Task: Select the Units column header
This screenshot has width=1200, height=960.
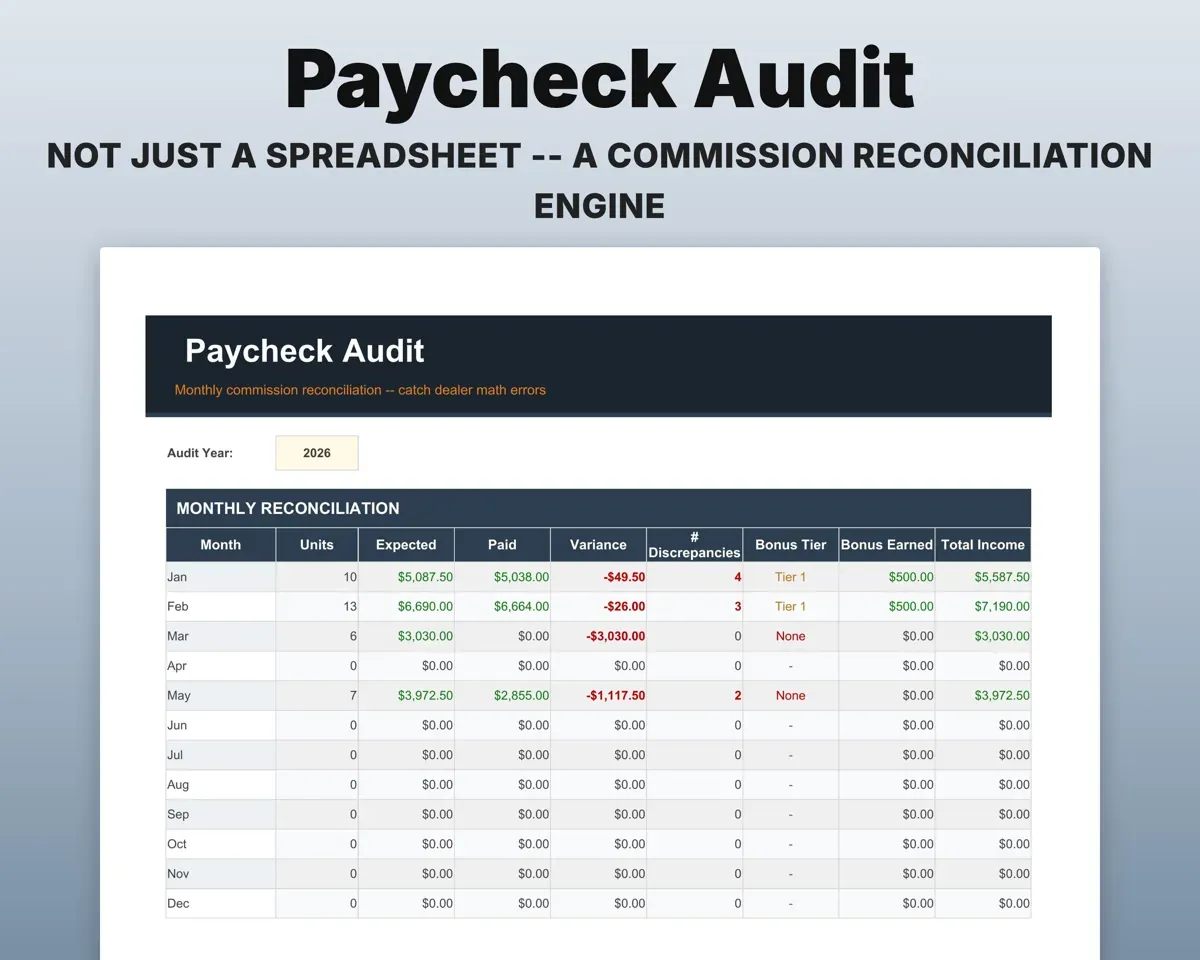Action: coord(317,545)
